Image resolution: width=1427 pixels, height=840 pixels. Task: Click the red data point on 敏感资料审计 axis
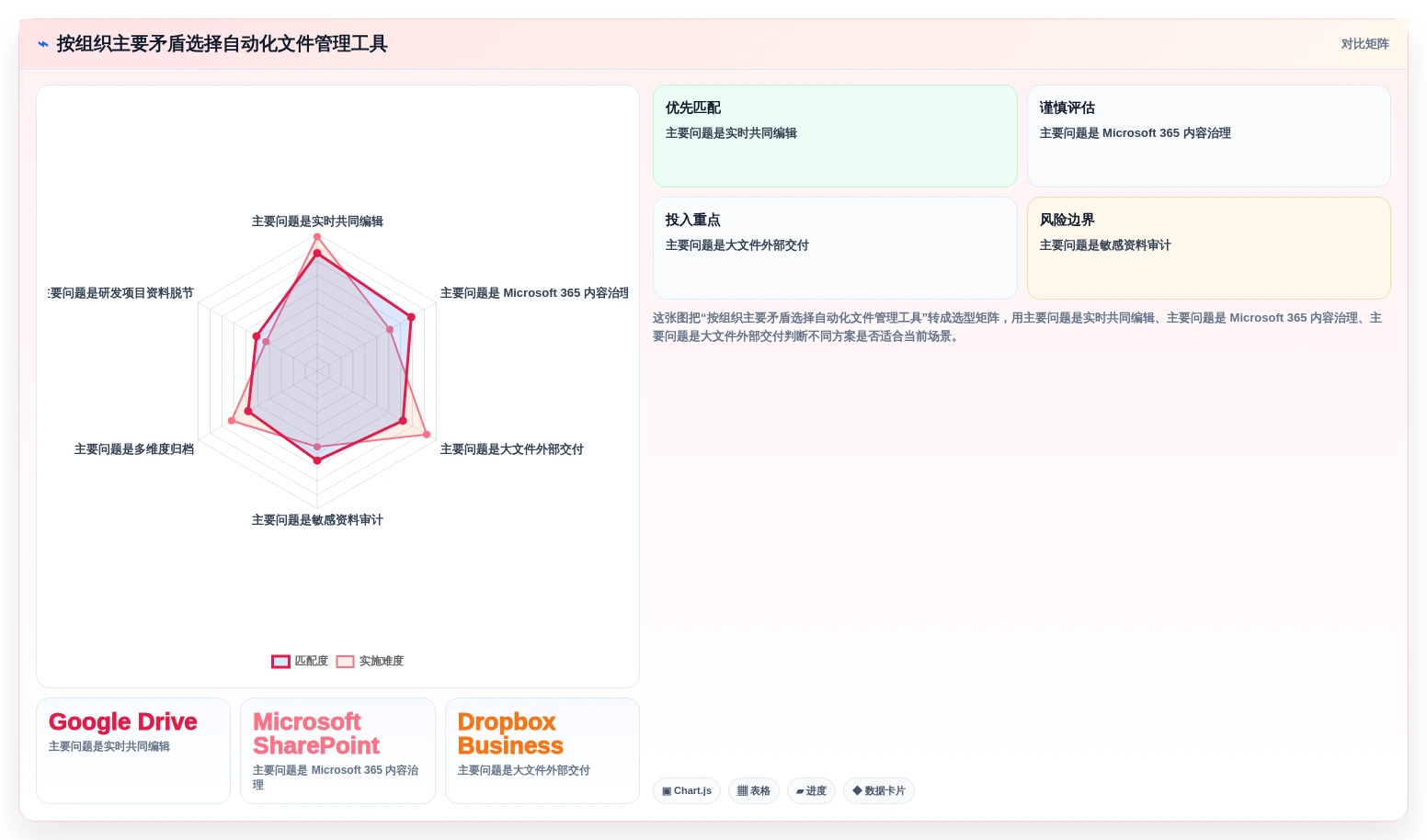coord(317,460)
